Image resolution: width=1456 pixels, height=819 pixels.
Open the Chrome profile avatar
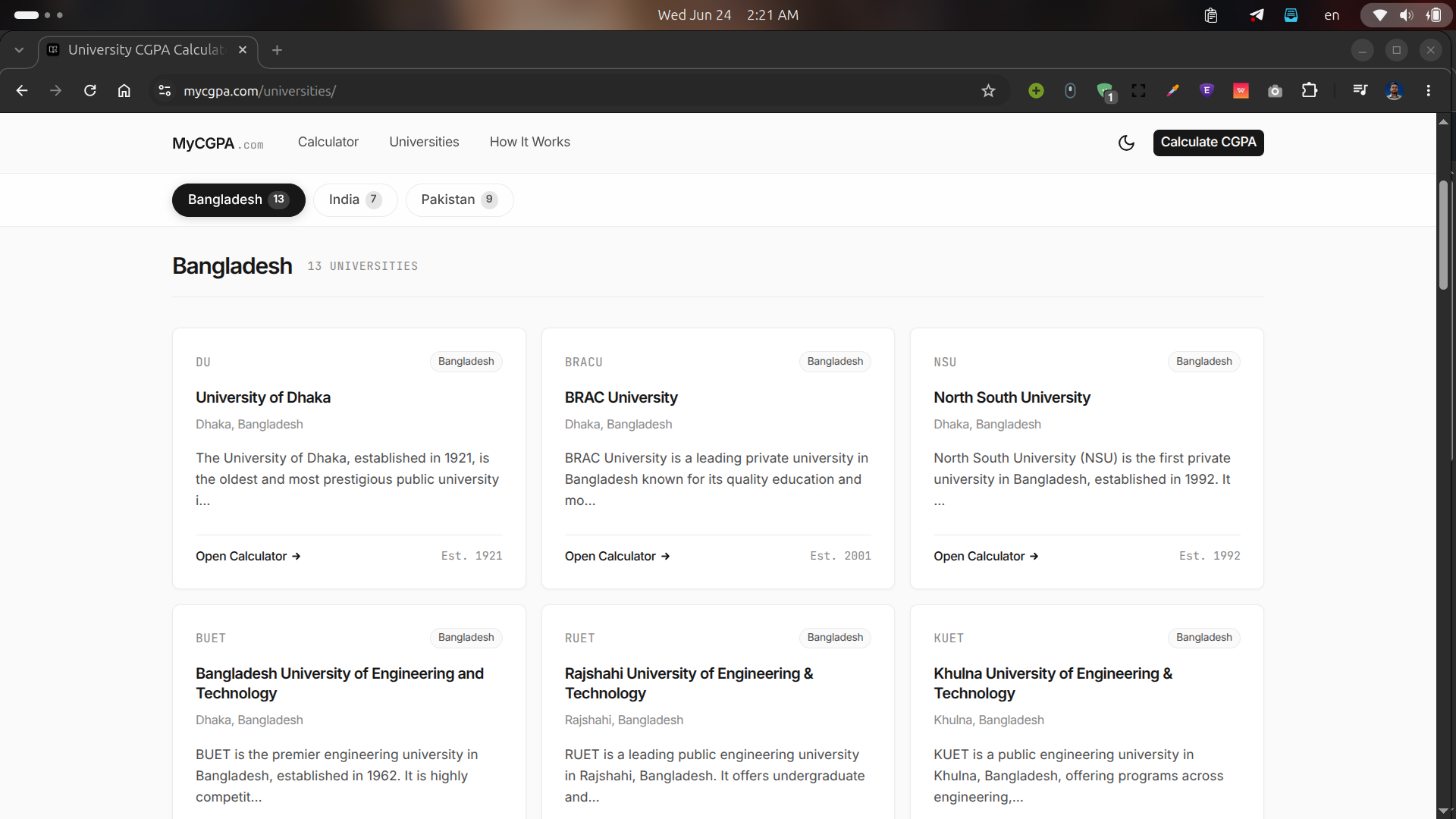tap(1394, 91)
